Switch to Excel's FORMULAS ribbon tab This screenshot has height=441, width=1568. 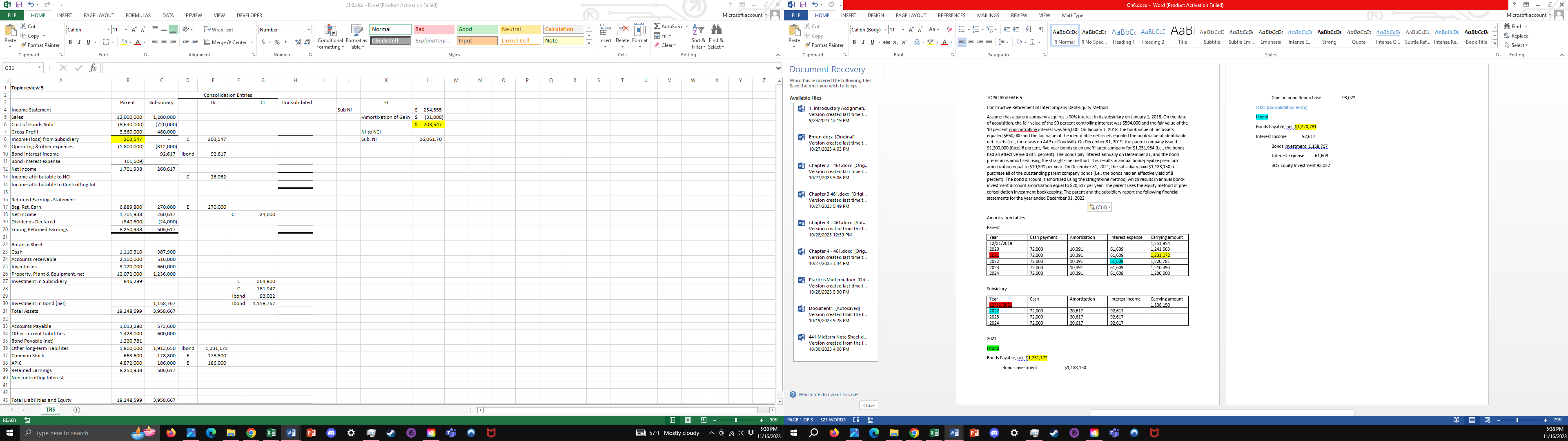pyautogui.click(x=138, y=15)
